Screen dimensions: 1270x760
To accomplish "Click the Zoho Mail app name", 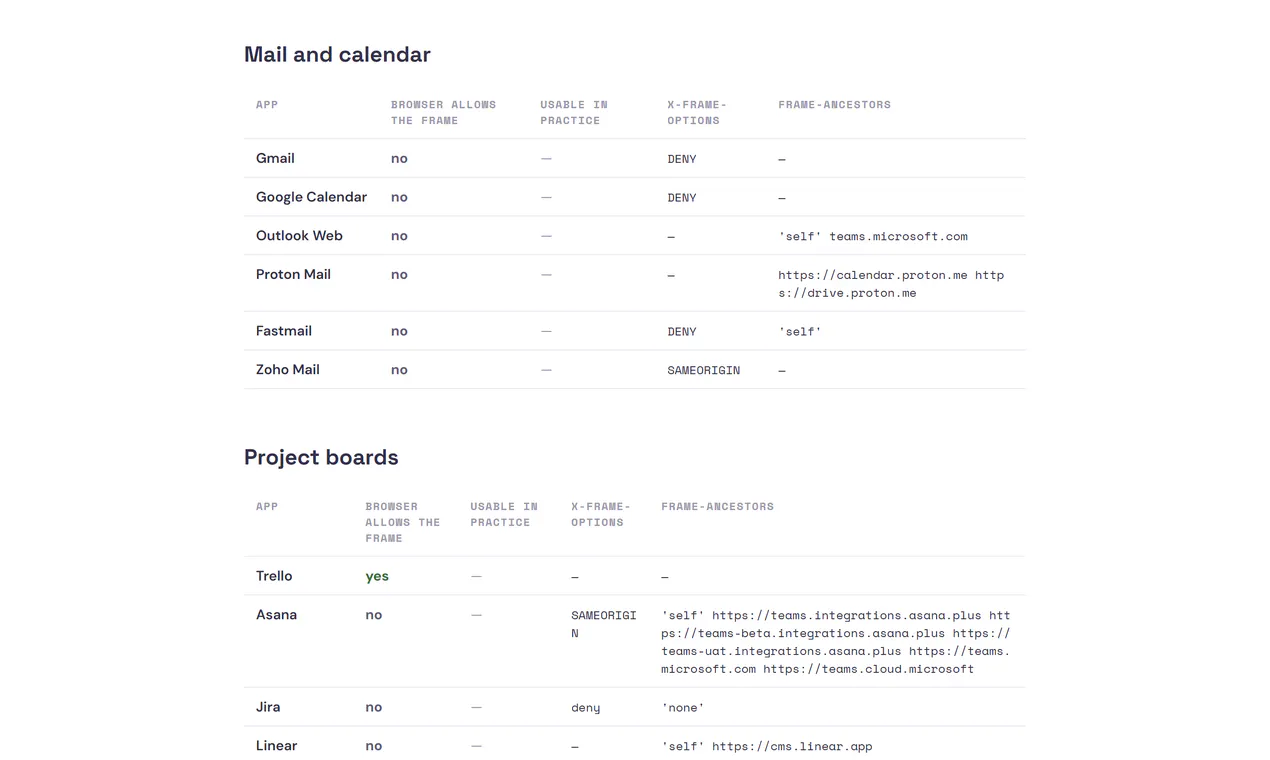I will (288, 370).
